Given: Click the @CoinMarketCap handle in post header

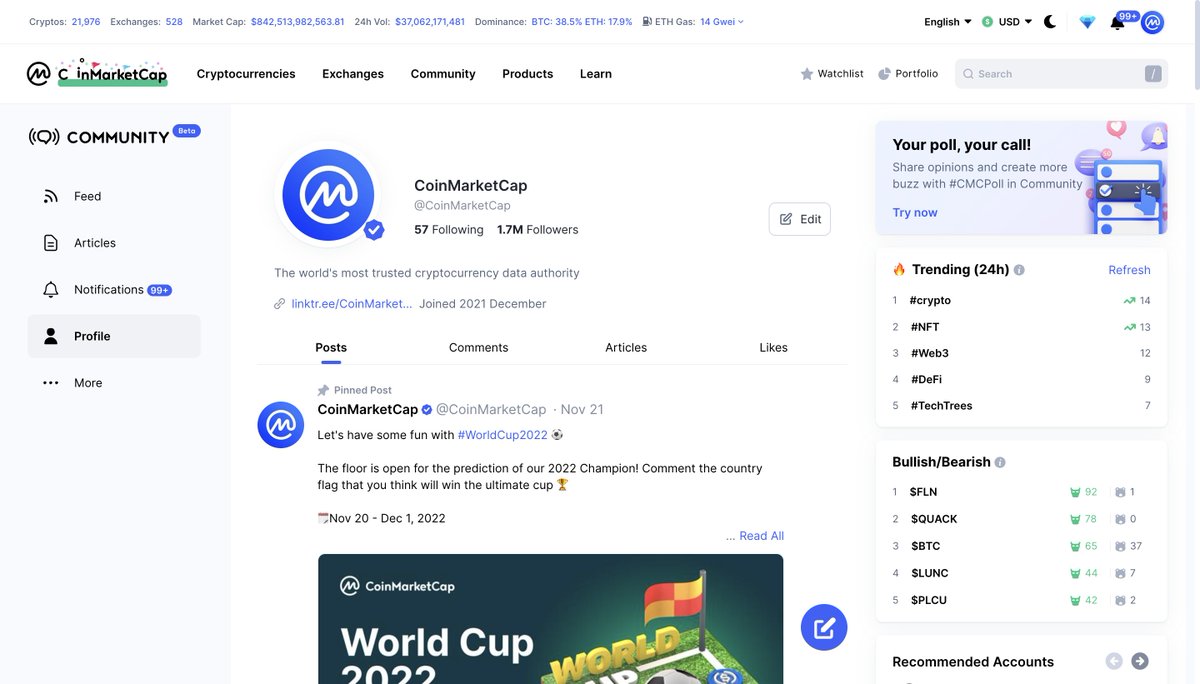Looking at the screenshot, I should pos(491,410).
